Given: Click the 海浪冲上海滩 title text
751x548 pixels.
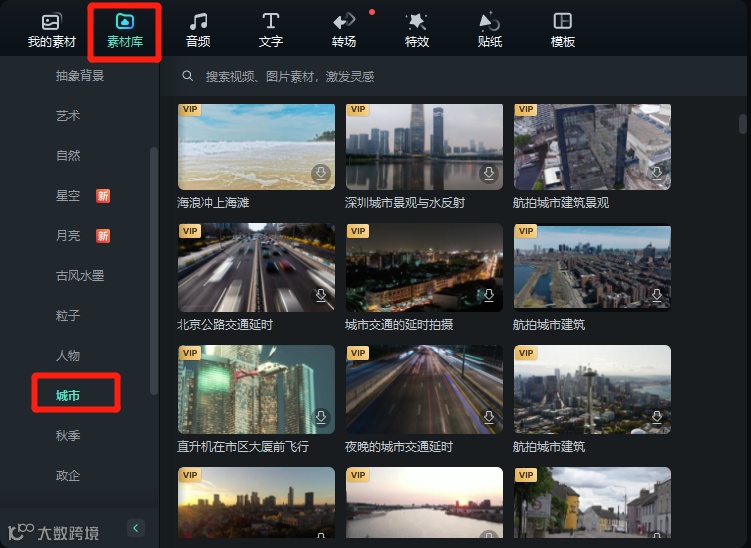Looking at the screenshot, I should point(213,203).
